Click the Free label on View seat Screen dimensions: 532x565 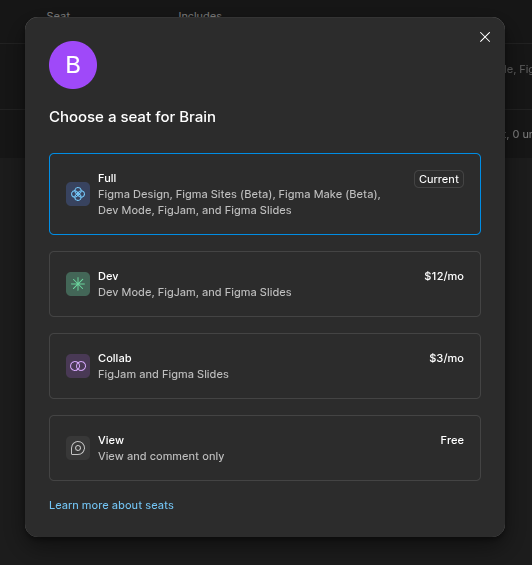(452, 440)
